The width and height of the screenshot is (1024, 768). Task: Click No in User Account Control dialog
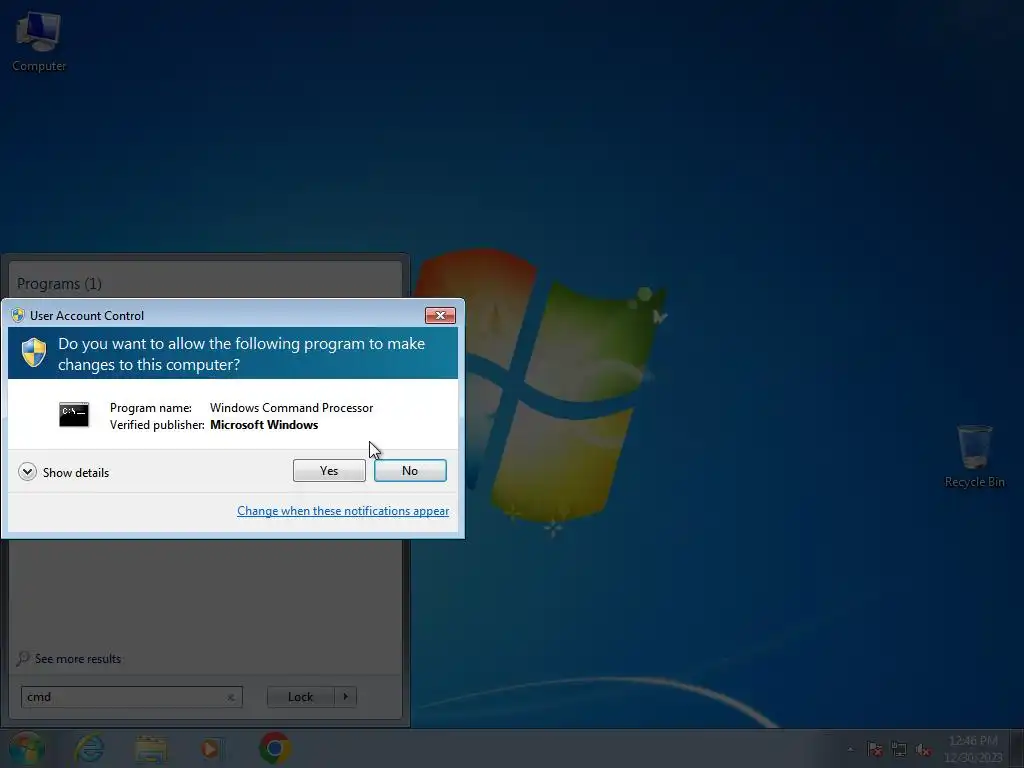pyautogui.click(x=410, y=470)
